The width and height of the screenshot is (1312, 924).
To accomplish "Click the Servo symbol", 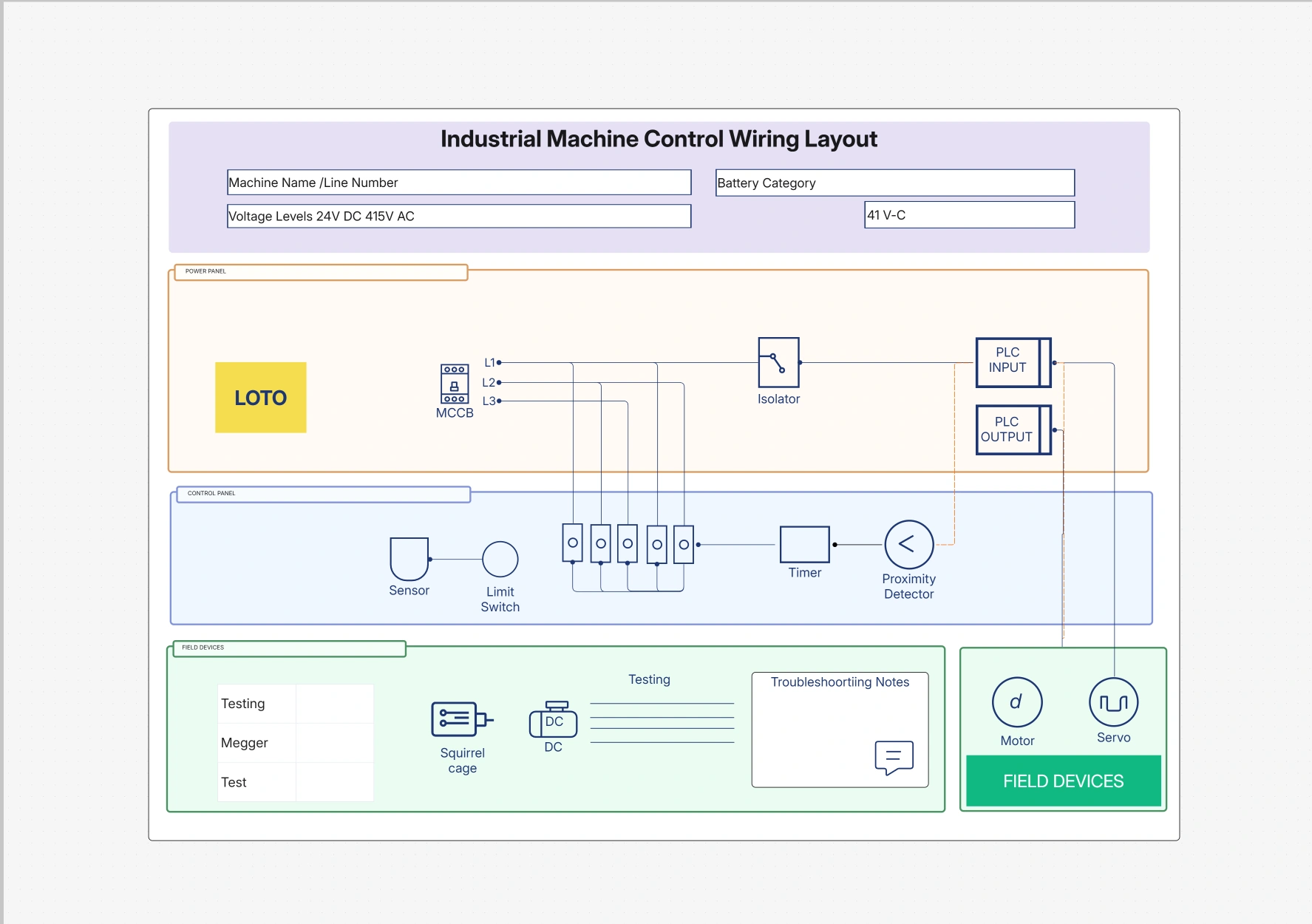I will pyautogui.click(x=1113, y=702).
